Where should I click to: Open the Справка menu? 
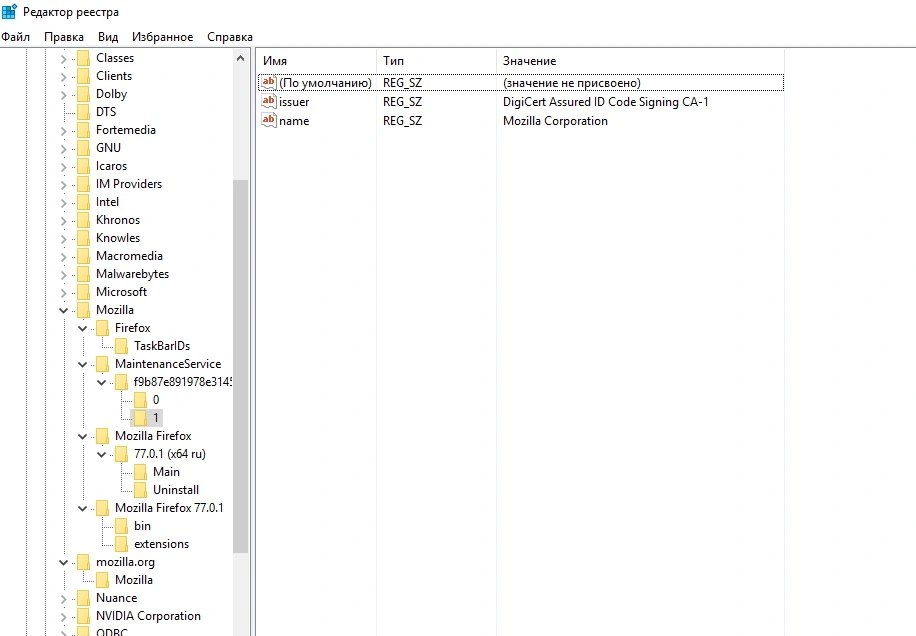(230, 37)
